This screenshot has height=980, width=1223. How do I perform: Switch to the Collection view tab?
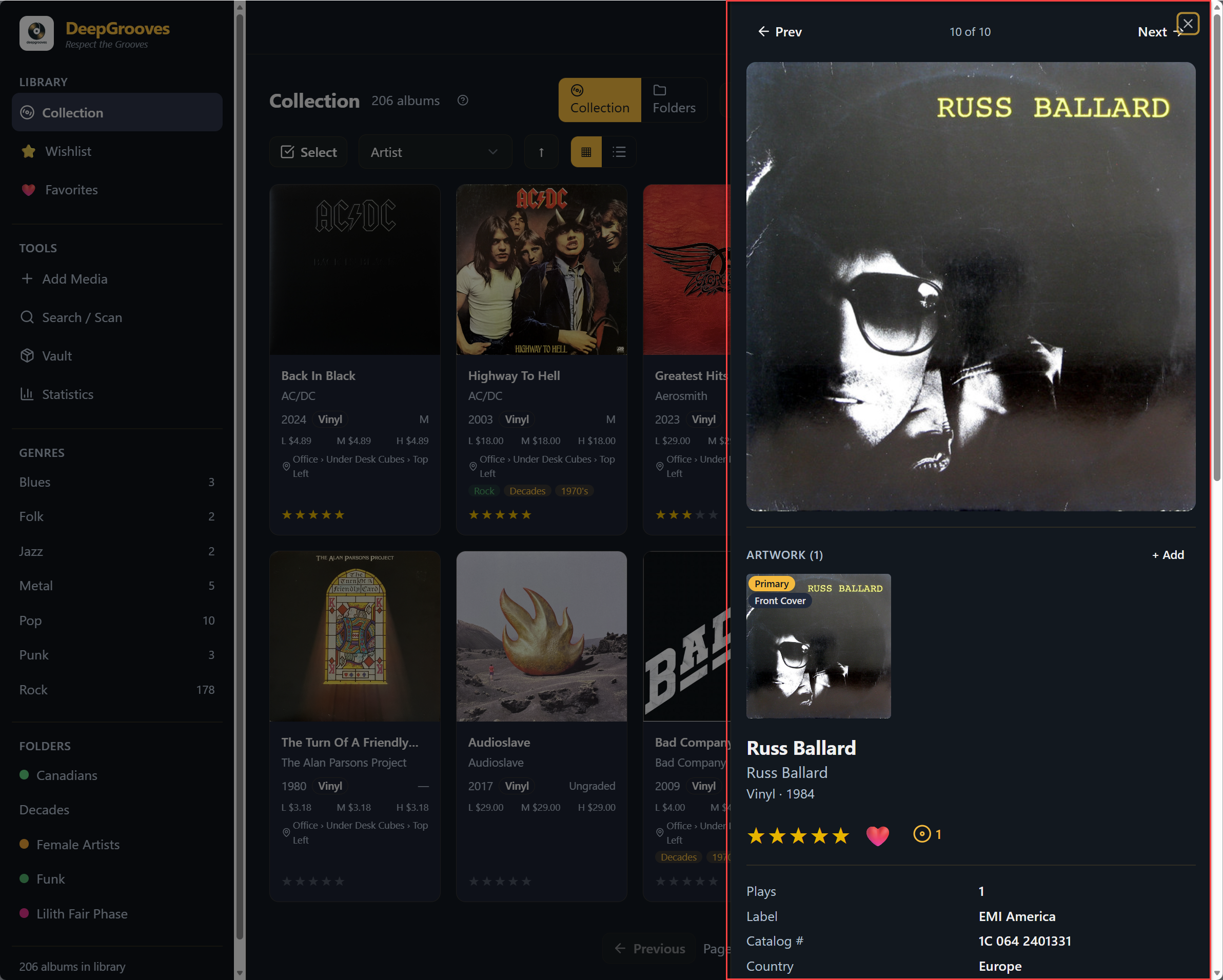point(600,100)
